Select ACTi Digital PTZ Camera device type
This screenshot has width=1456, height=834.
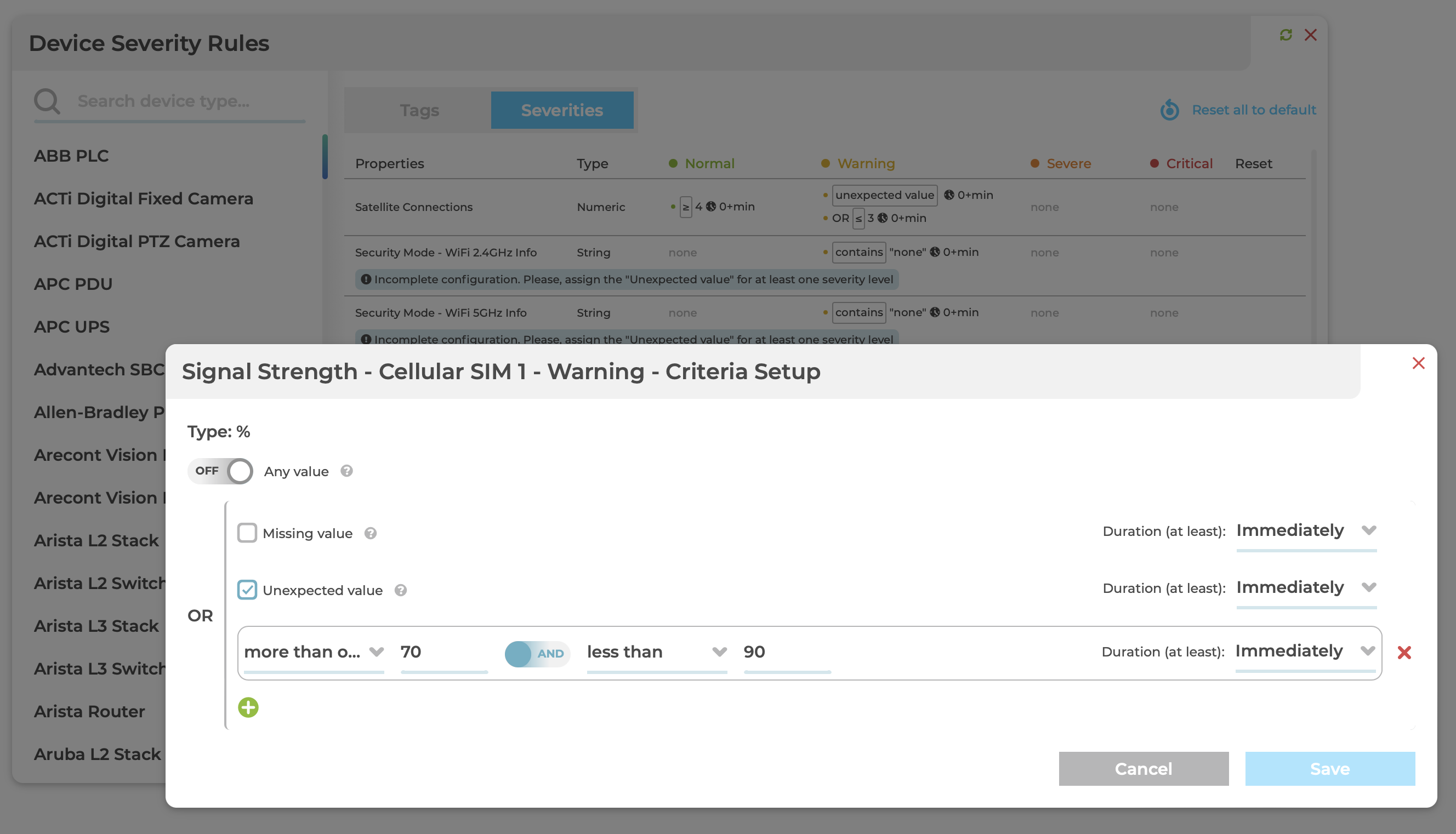pyautogui.click(x=136, y=242)
